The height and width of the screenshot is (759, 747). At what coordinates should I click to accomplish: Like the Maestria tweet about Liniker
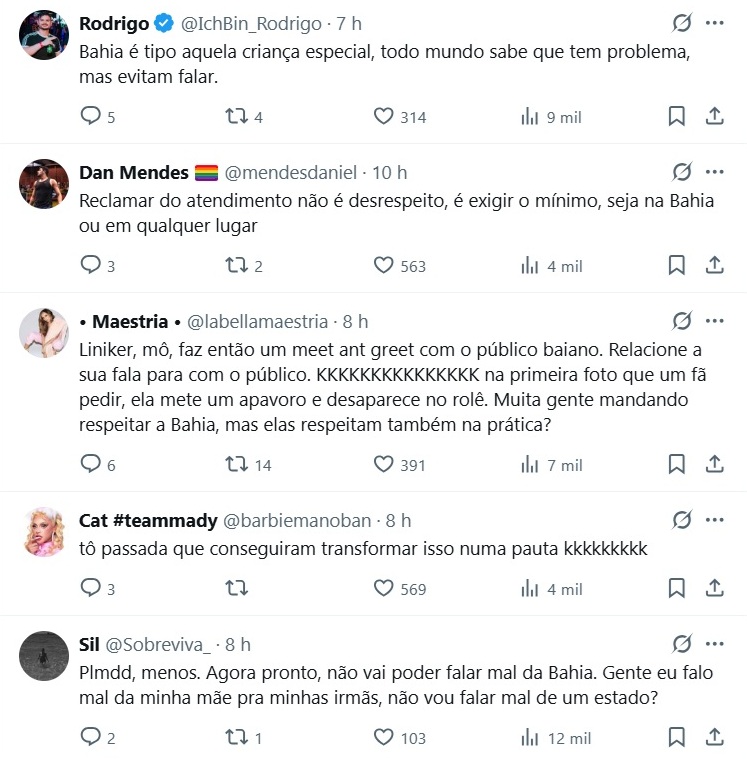click(384, 465)
